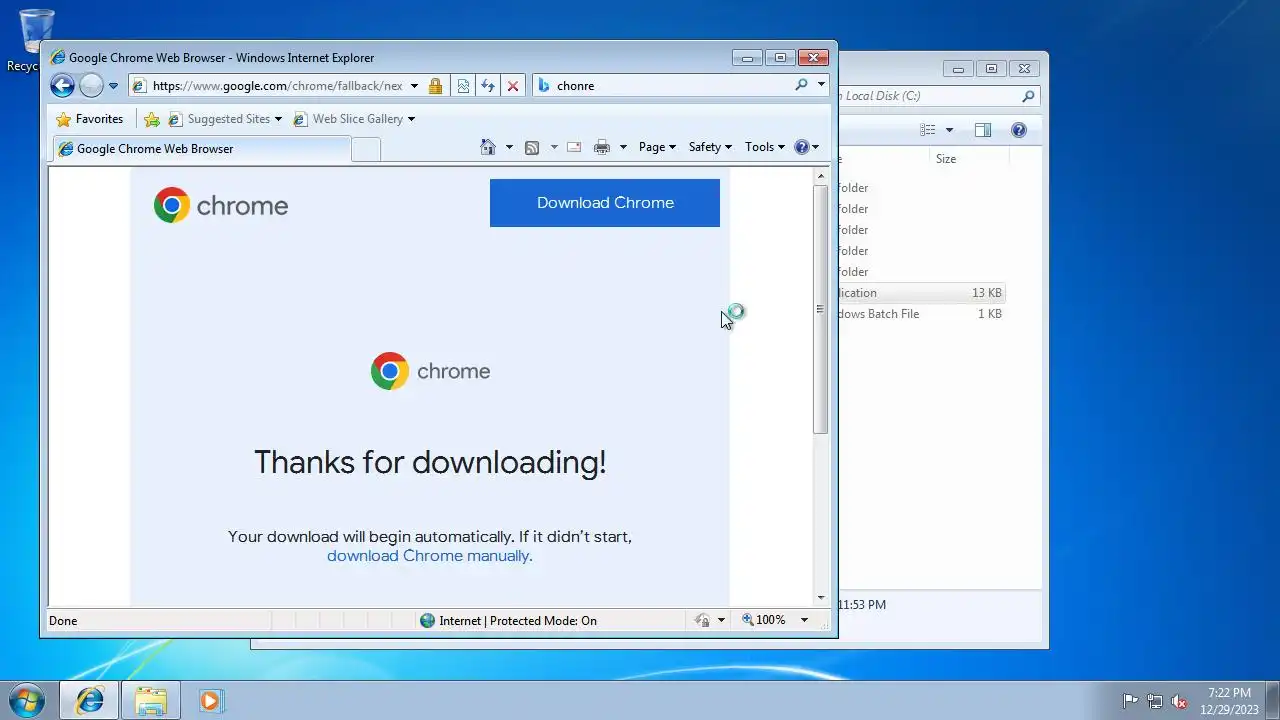Open the recent pages dropdown arrow
Screen dimensions: 1280x720
coord(113,86)
